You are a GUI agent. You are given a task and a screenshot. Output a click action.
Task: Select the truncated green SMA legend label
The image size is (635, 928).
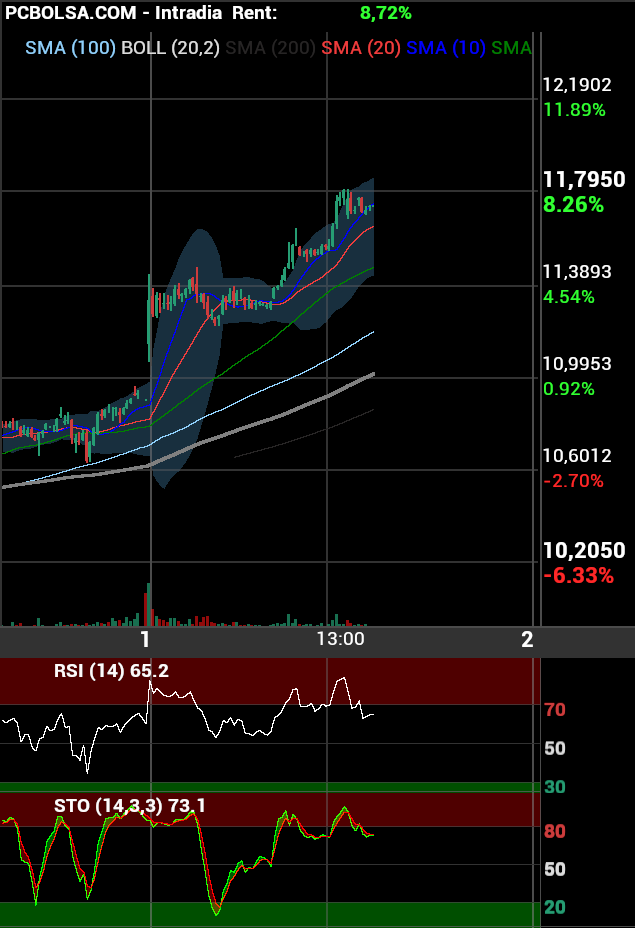coord(511,48)
